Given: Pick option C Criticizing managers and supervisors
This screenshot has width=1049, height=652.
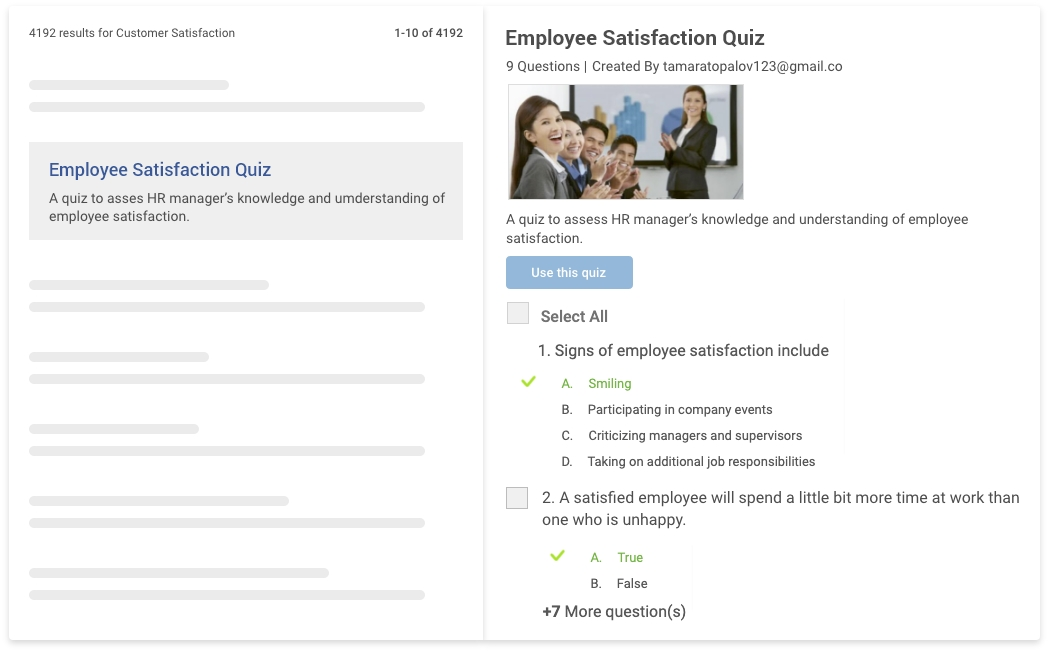Looking at the screenshot, I should pos(694,436).
